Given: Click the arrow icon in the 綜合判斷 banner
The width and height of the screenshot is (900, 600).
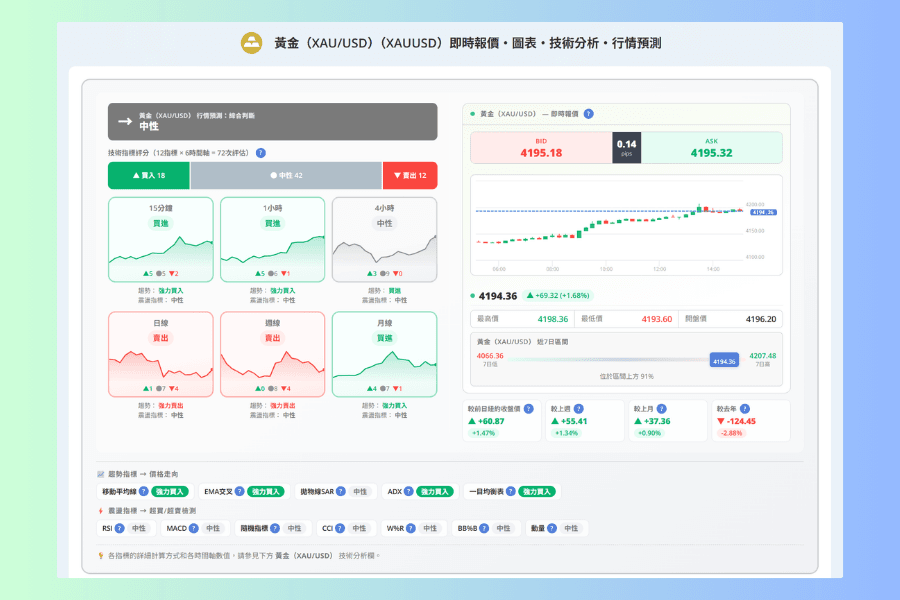Looking at the screenshot, I should [x=125, y=121].
